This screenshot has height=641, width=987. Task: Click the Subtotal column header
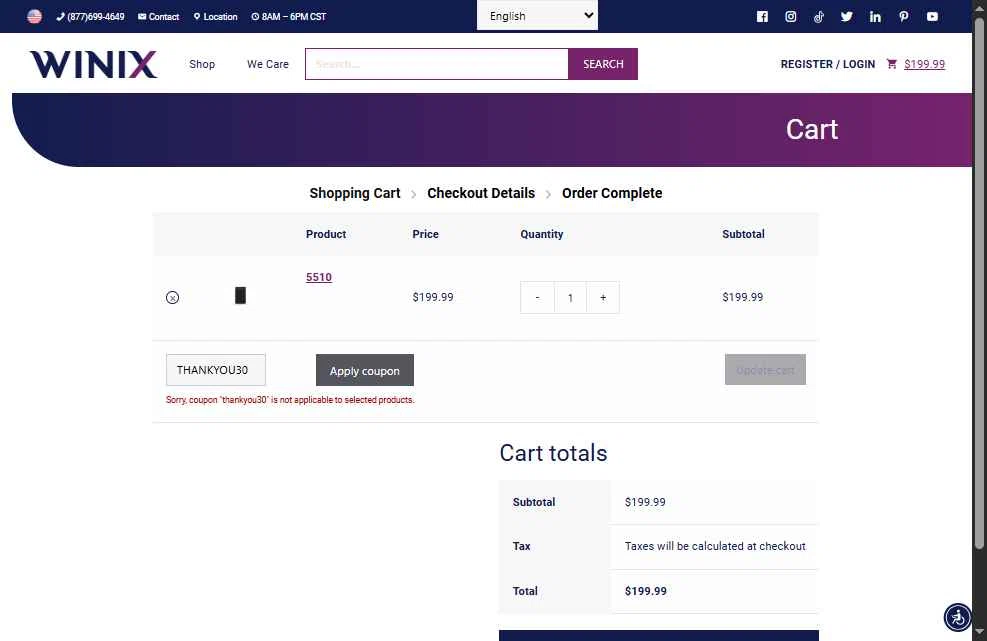743,234
